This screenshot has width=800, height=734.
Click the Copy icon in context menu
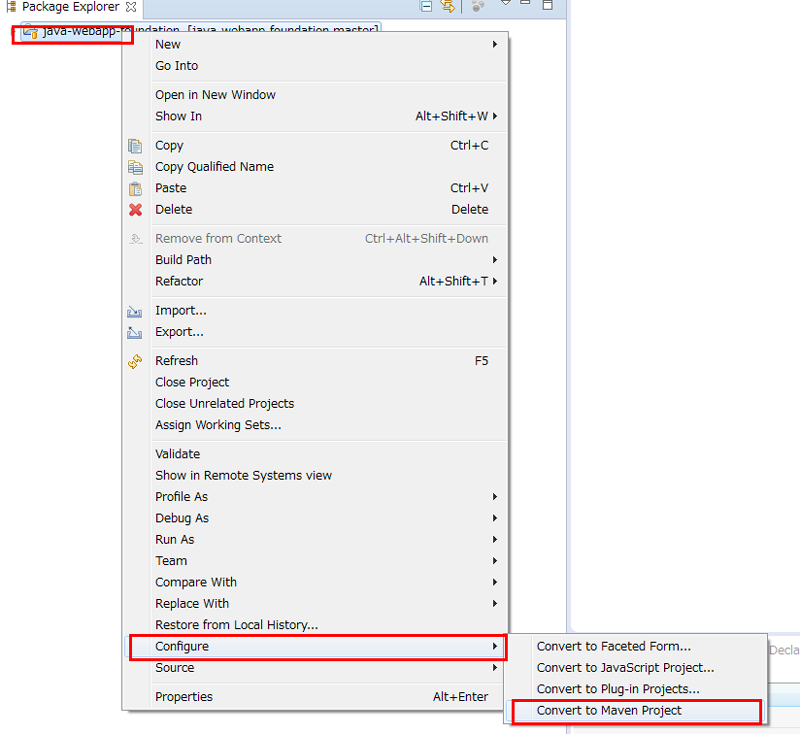tap(135, 146)
